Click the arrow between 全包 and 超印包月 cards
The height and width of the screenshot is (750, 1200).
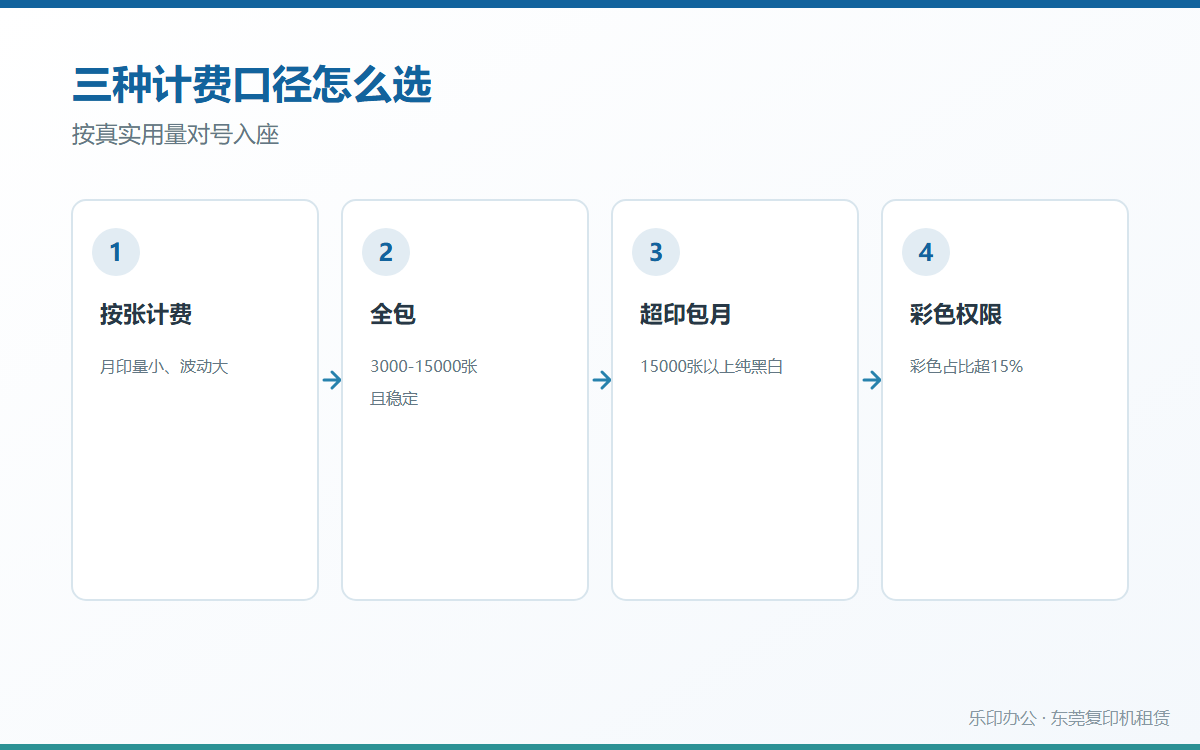602,380
